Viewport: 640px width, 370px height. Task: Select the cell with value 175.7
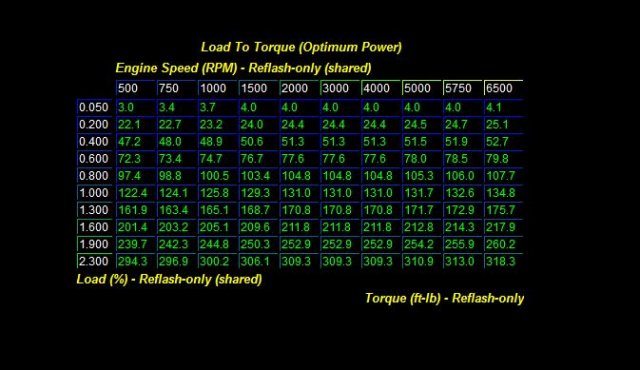[503, 210]
